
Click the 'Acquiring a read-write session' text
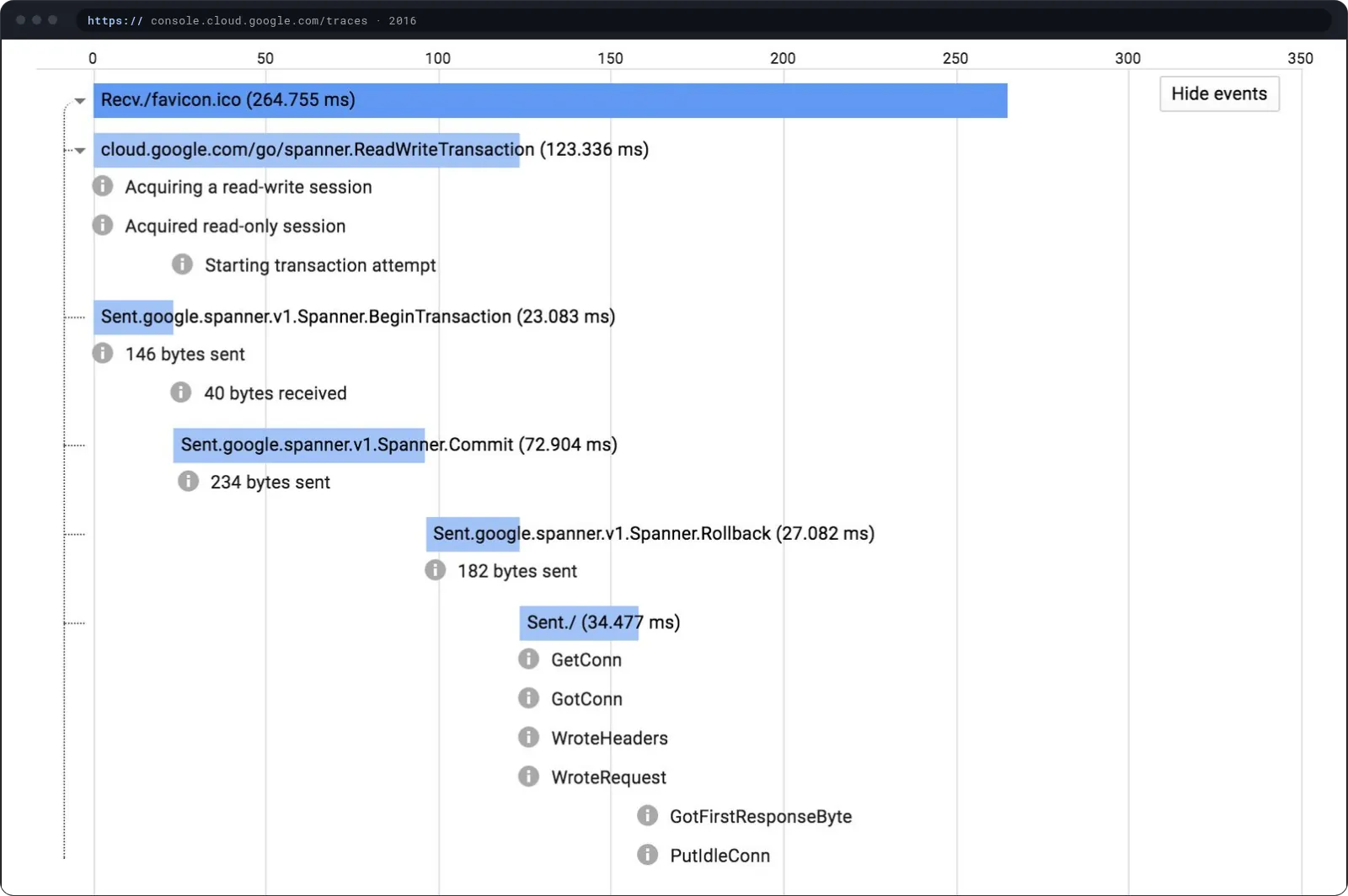pos(249,187)
